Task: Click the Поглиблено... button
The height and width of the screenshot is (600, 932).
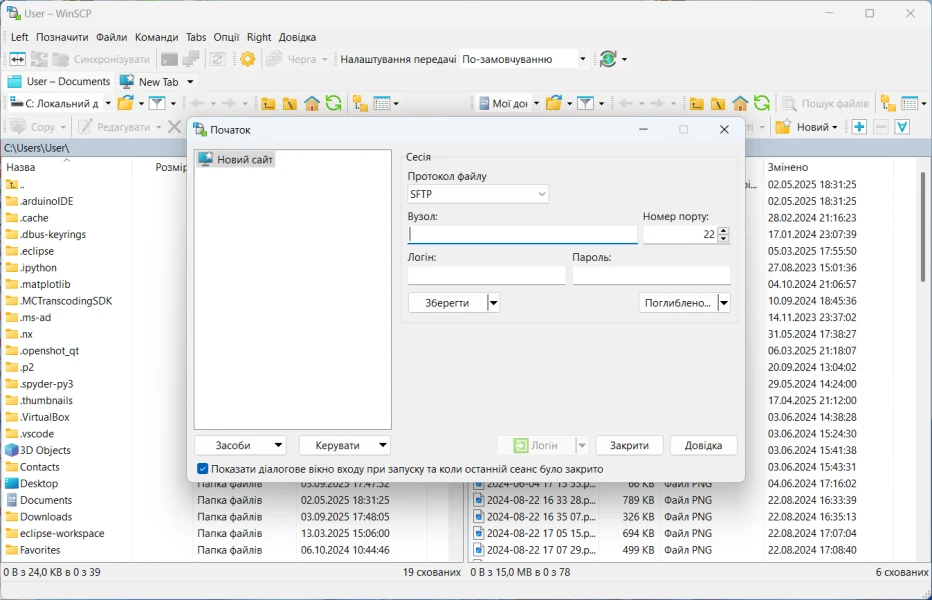Action: tap(678, 303)
